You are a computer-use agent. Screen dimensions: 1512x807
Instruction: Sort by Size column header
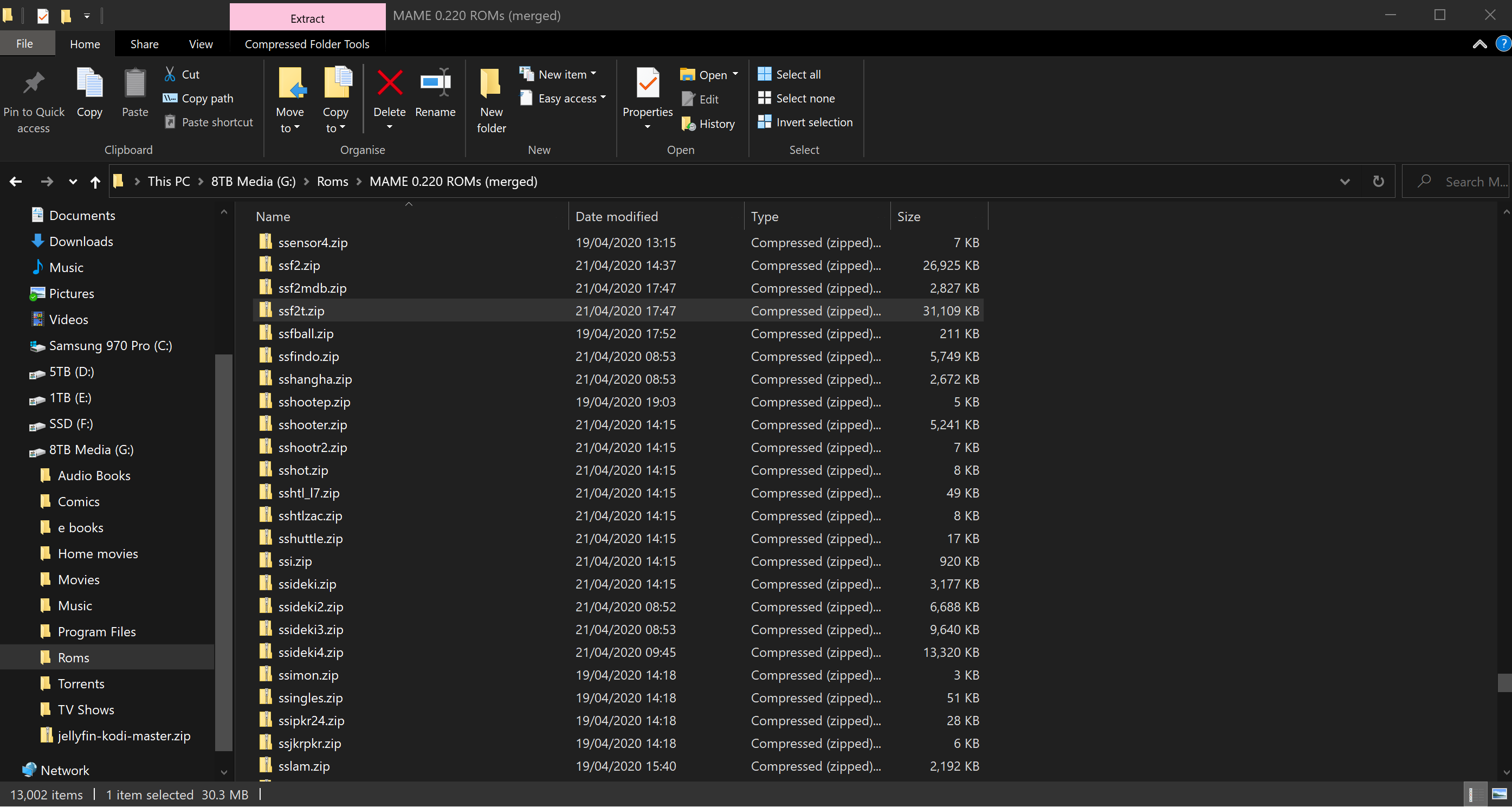(x=939, y=216)
